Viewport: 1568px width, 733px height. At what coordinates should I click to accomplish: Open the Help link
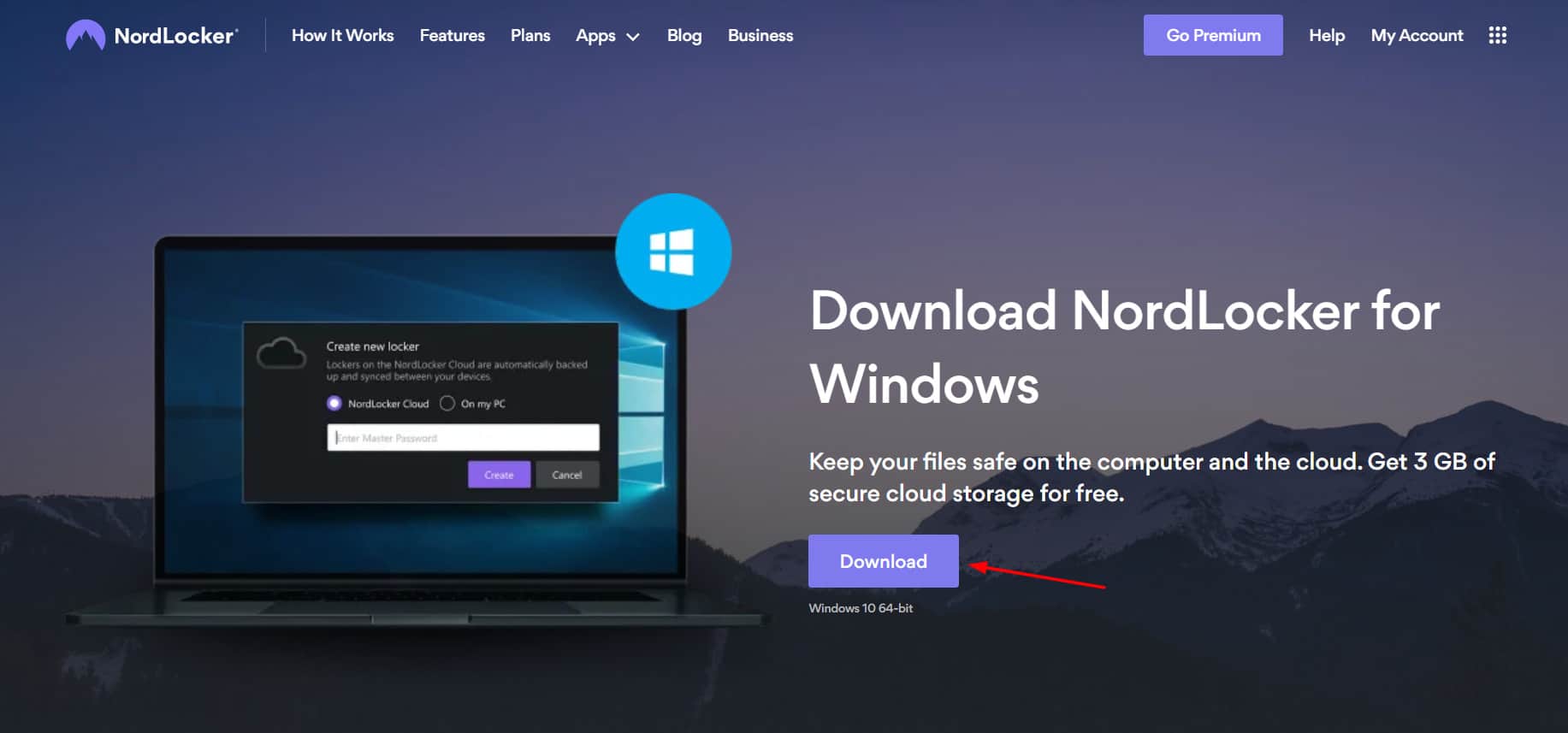point(1327,35)
